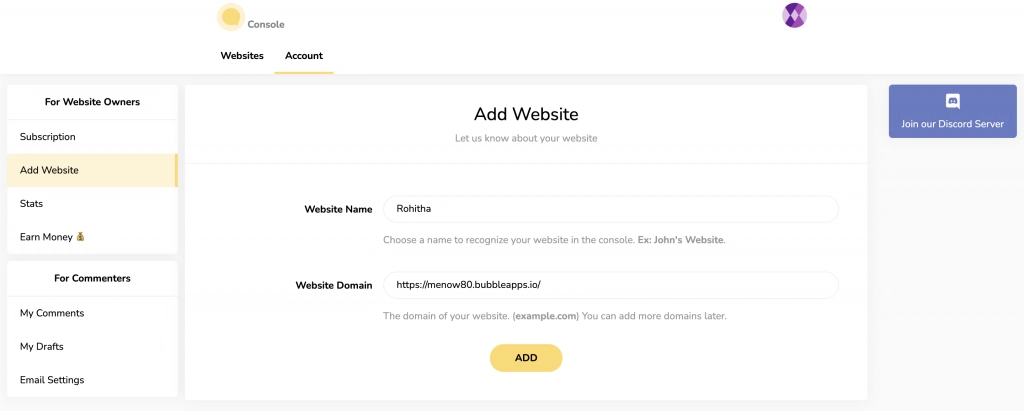Focus the Website Name input field

coord(611,209)
